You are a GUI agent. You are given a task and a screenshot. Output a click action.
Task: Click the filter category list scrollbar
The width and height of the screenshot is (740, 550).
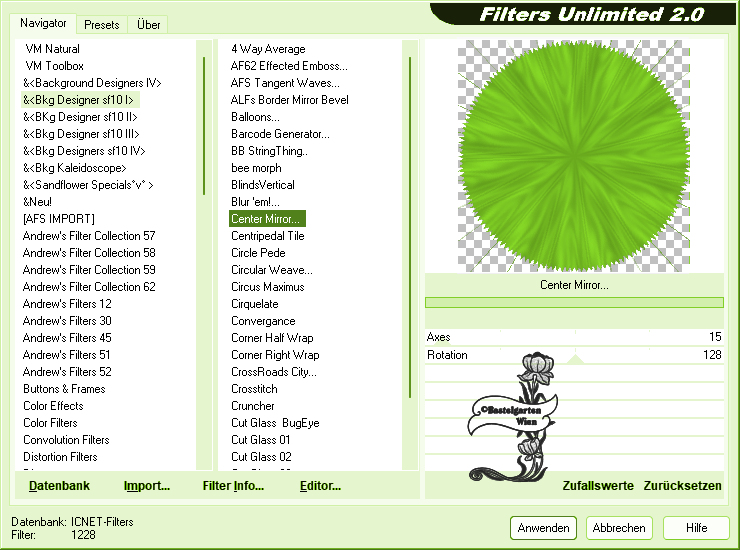(x=204, y=126)
